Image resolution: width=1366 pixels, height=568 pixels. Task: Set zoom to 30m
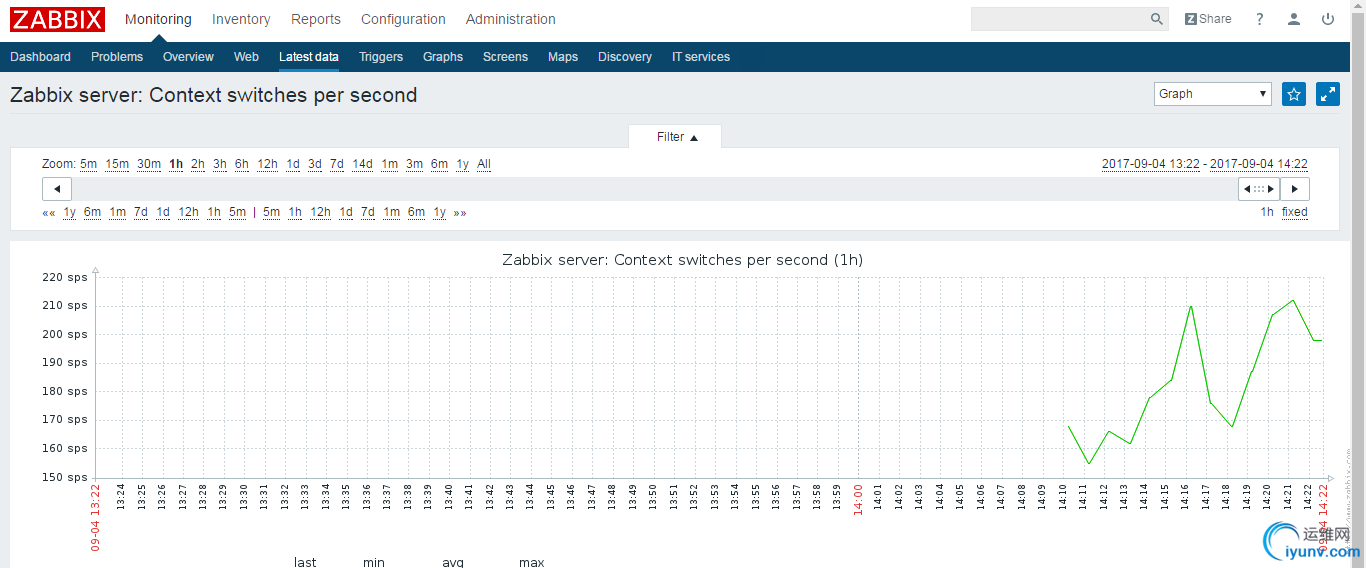point(149,164)
